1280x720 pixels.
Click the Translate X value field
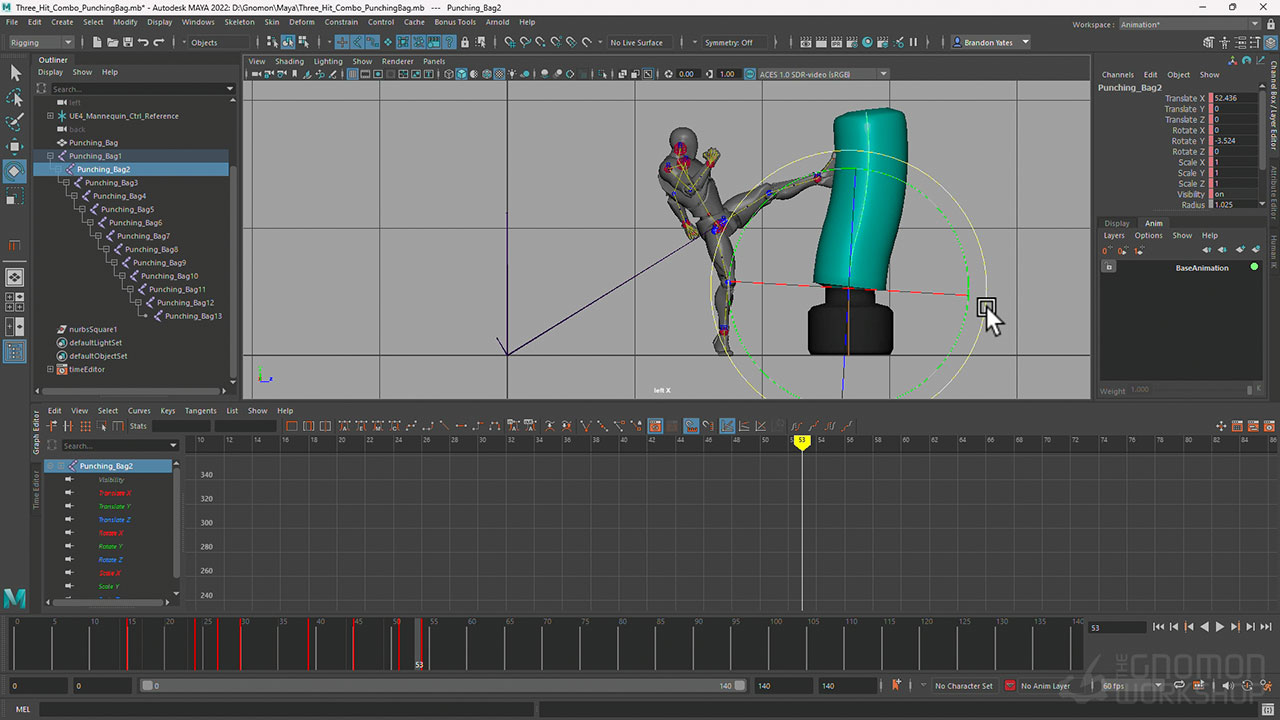pos(1235,98)
